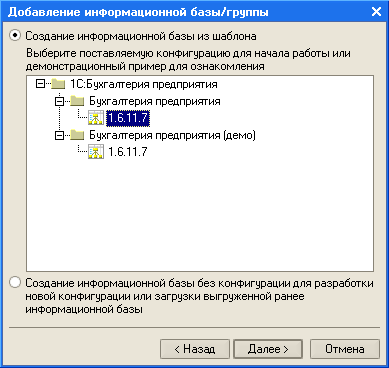Collapse the root 1С:Бухгалтерия предприятия node
Image resolution: width=389 pixels, height=368 pixels.
click(40, 84)
